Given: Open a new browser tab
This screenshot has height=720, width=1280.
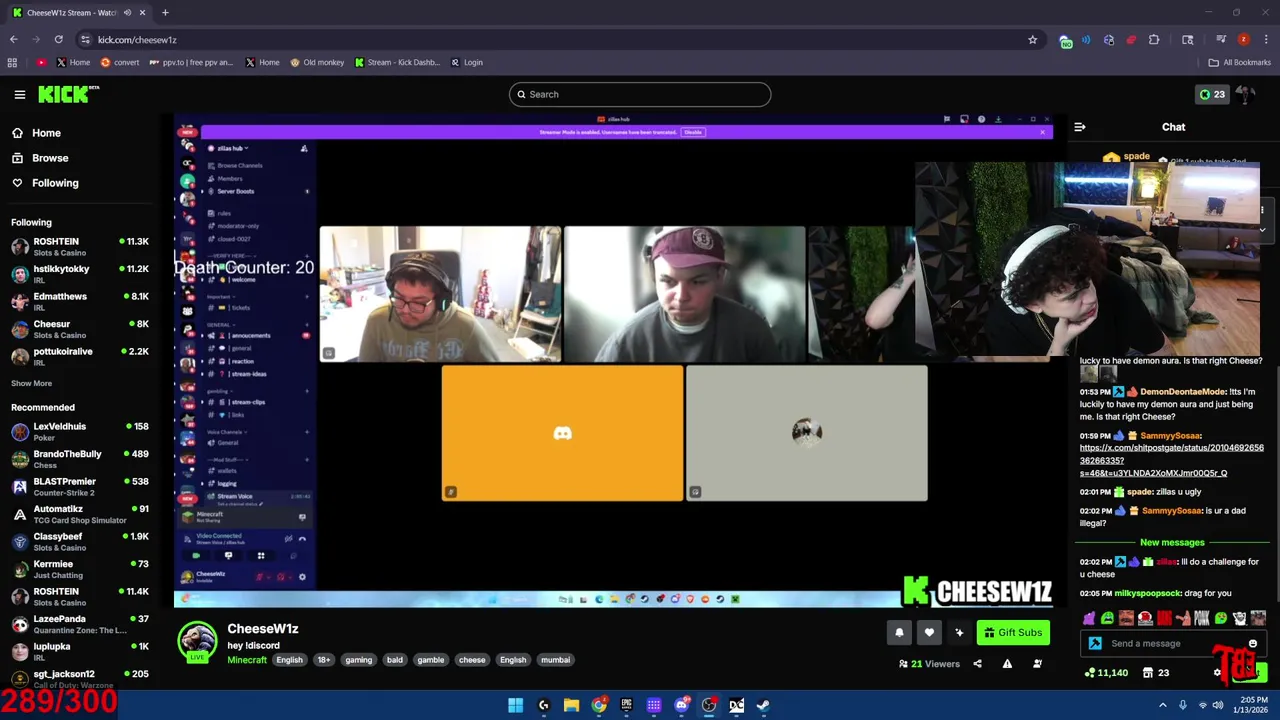Looking at the screenshot, I should click(165, 13).
